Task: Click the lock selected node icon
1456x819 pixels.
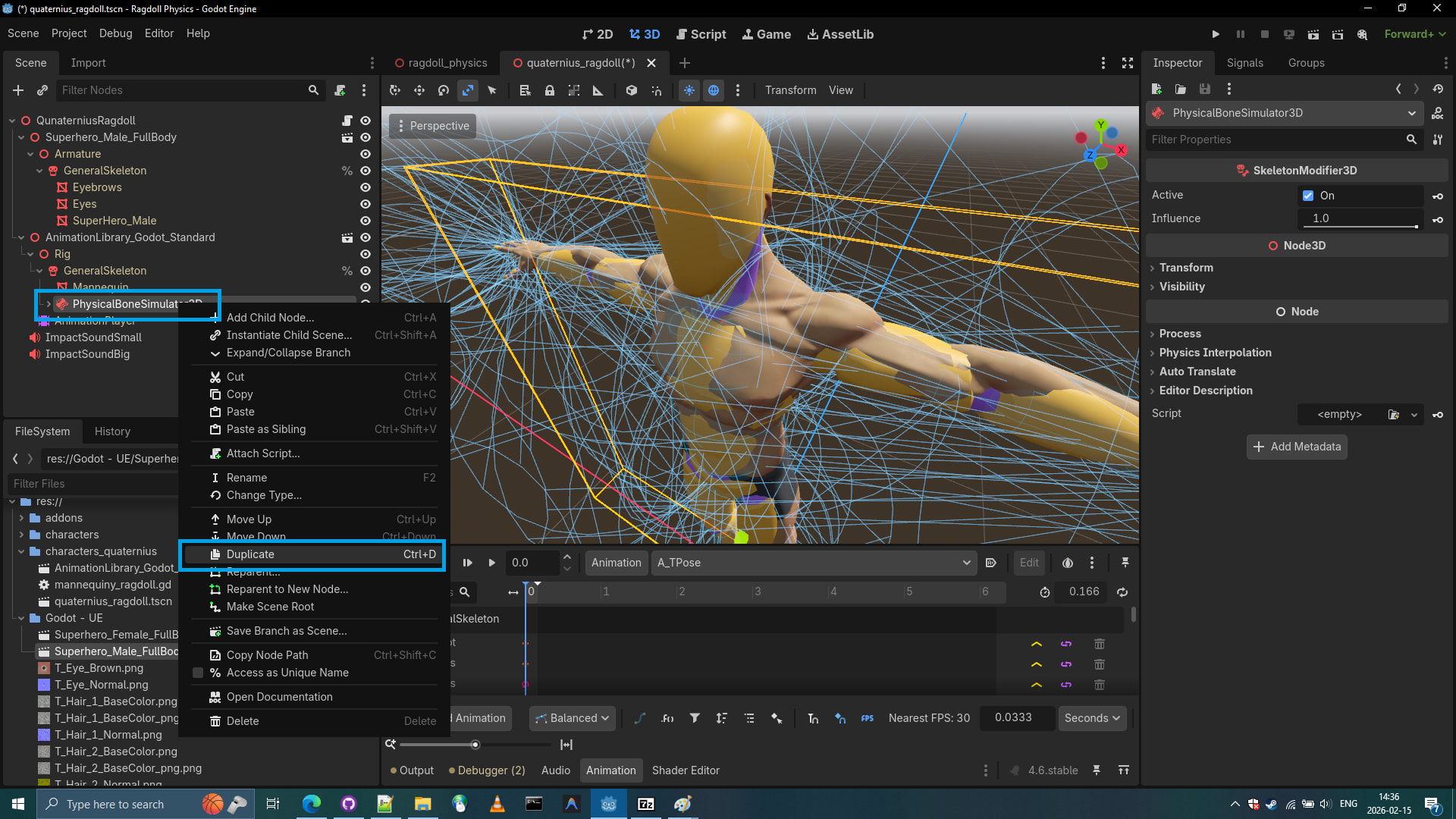Action: [549, 90]
